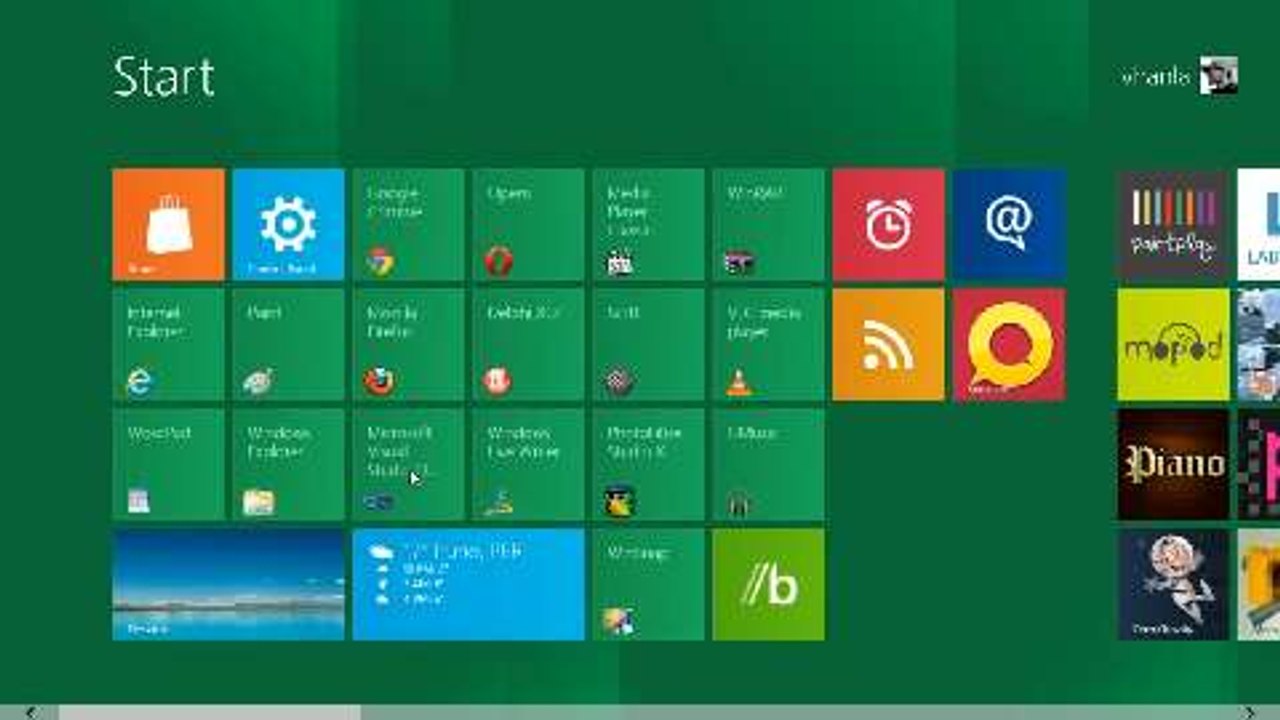Launch the Internet Explorer tile
Image resolution: width=1280 pixels, height=720 pixels.
click(x=168, y=344)
